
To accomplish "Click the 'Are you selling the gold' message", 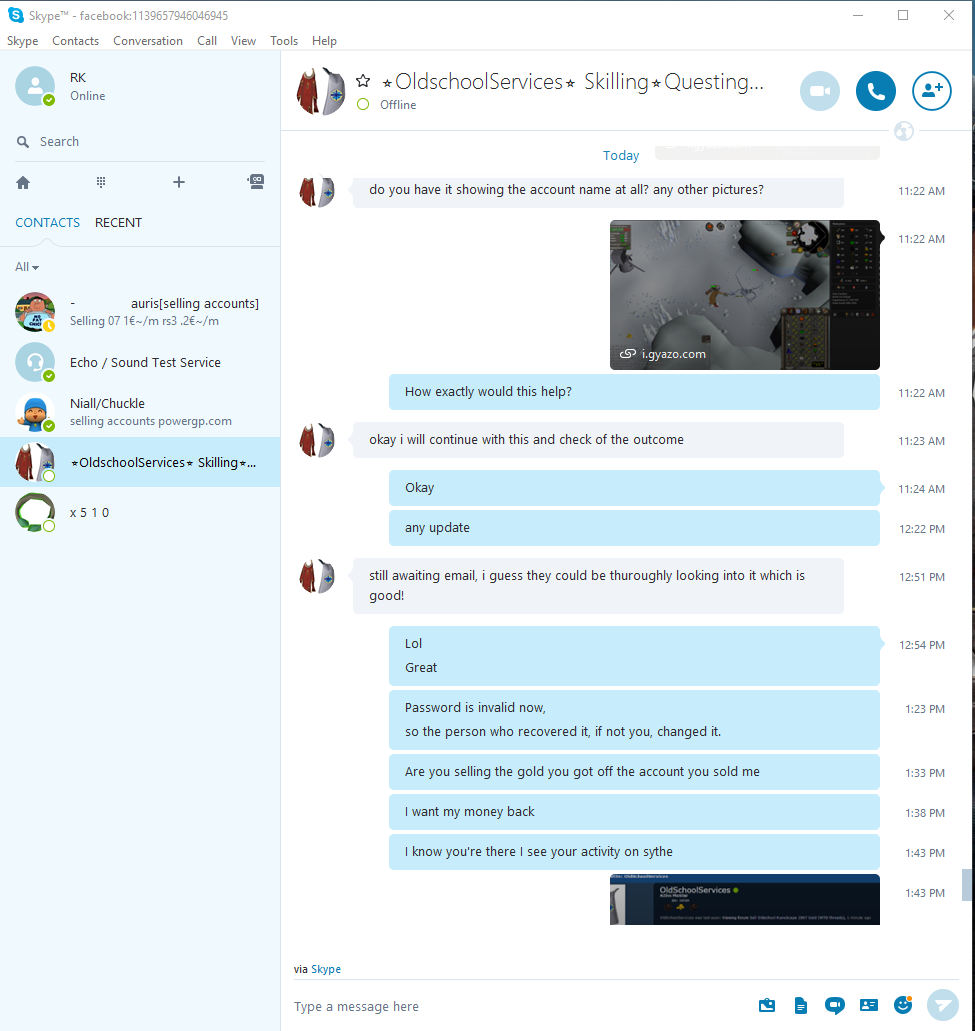I will pyautogui.click(x=634, y=772).
